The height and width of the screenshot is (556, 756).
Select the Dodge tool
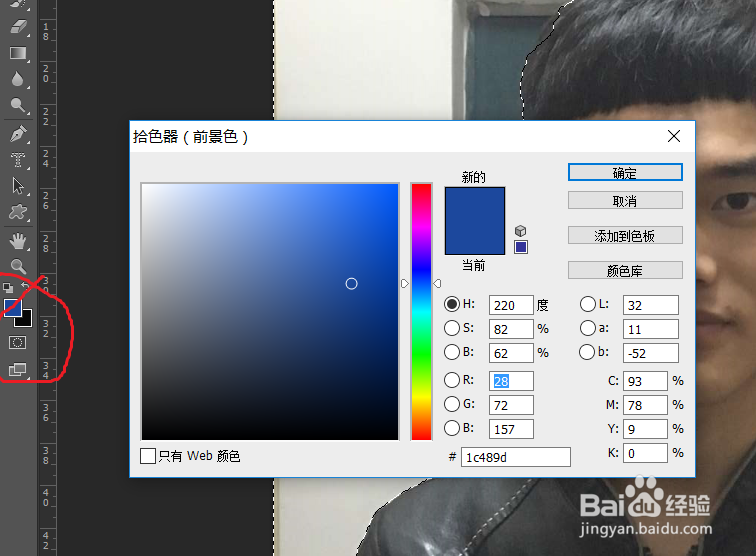[x=18, y=105]
